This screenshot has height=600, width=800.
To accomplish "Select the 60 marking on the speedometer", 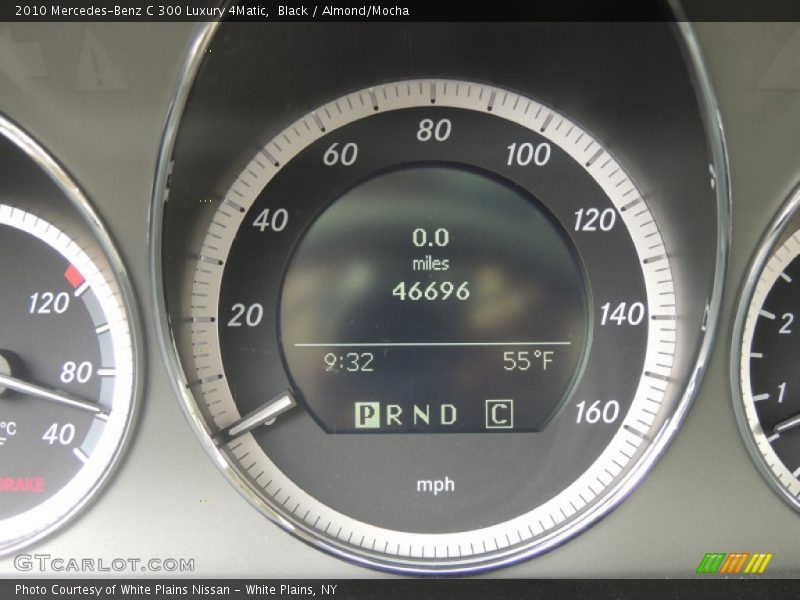I will point(340,154).
